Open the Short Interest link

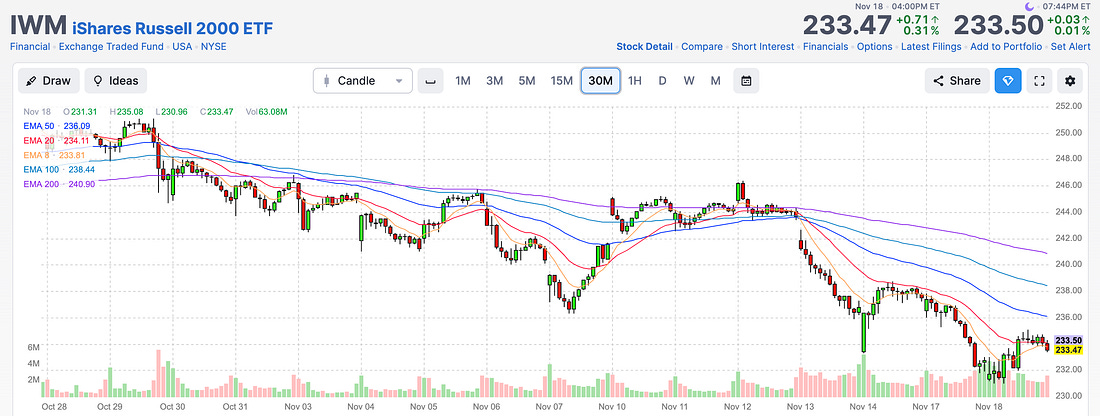tap(763, 47)
